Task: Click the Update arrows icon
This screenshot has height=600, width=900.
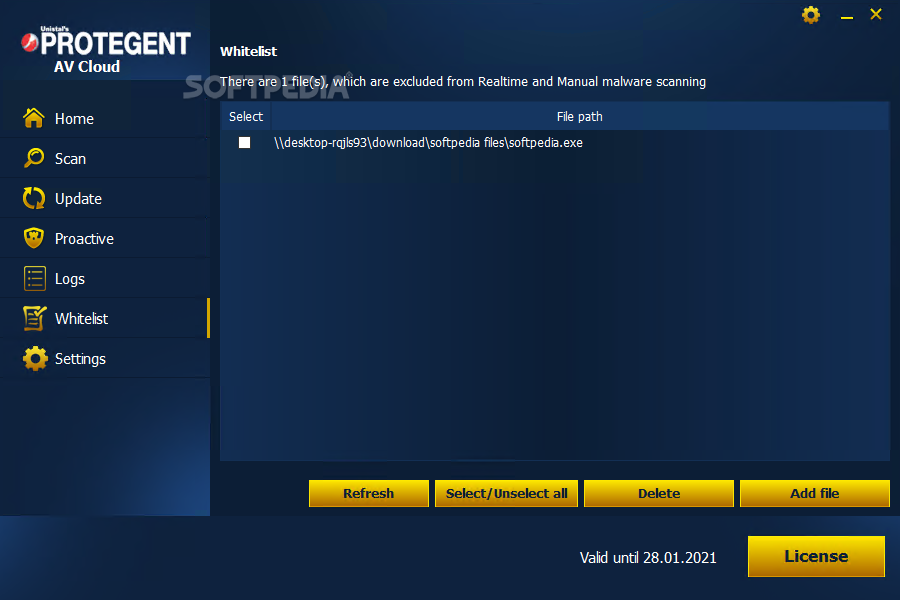Action: (34, 198)
